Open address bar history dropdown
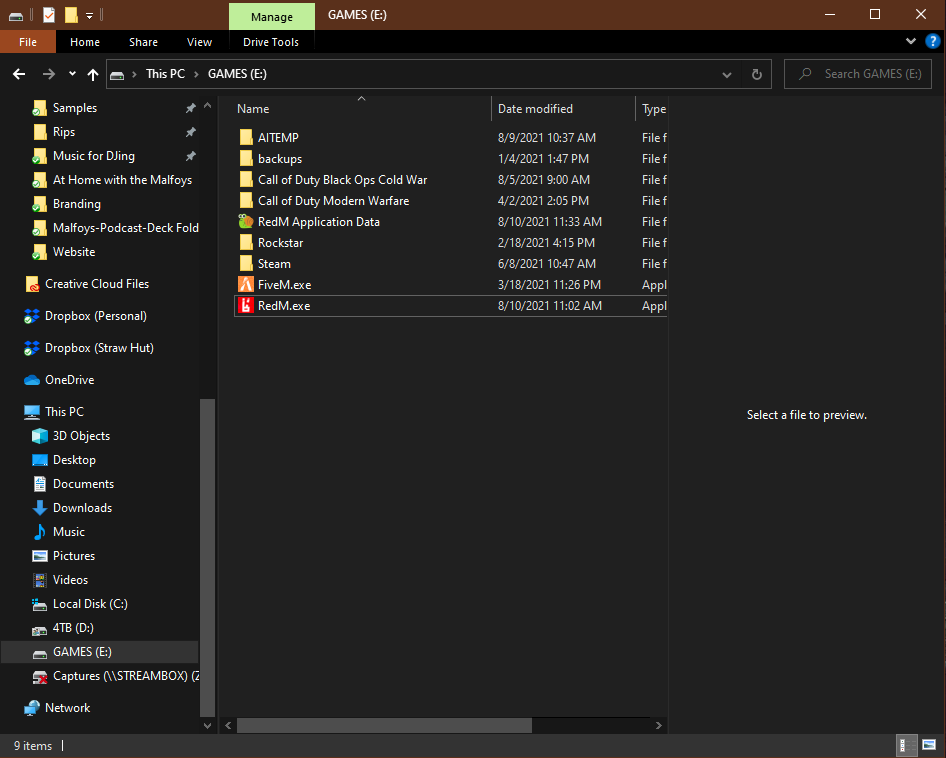The width and height of the screenshot is (946, 758). [727, 74]
